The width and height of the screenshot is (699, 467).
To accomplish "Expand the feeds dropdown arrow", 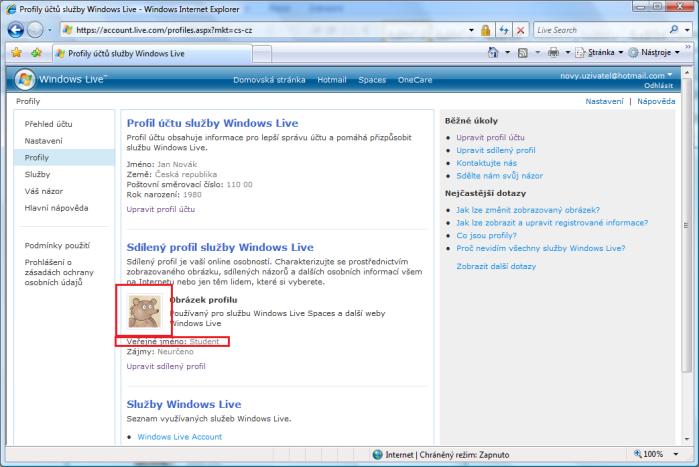I will (537, 53).
